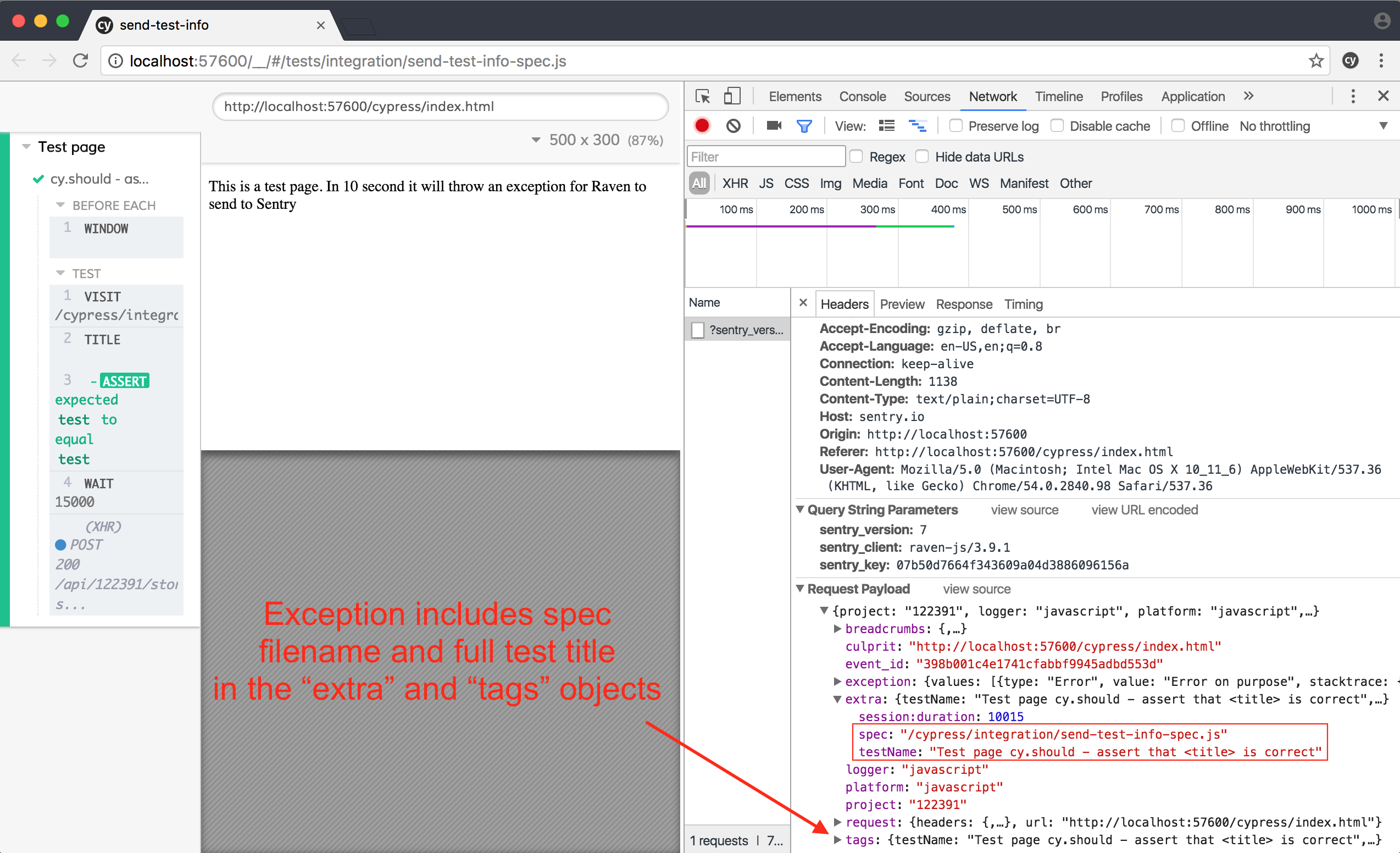The image size is (1400, 853).
Task: Click the red record network log icon
Action: (702, 126)
